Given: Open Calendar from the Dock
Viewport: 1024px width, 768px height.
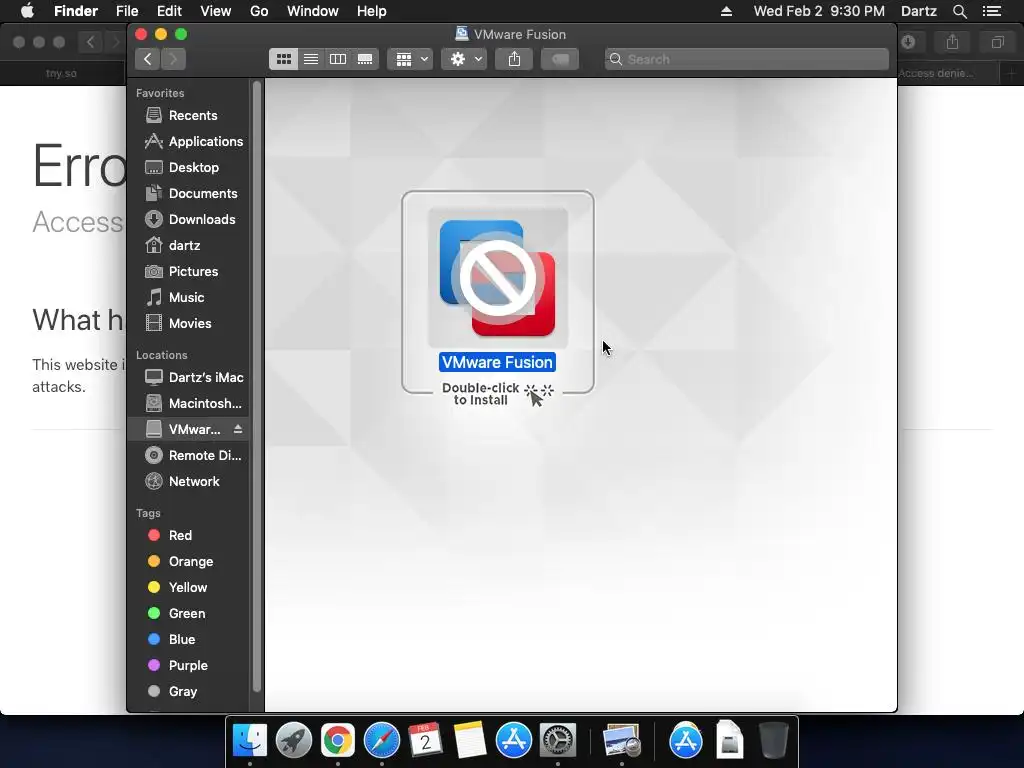Looking at the screenshot, I should [425, 740].
